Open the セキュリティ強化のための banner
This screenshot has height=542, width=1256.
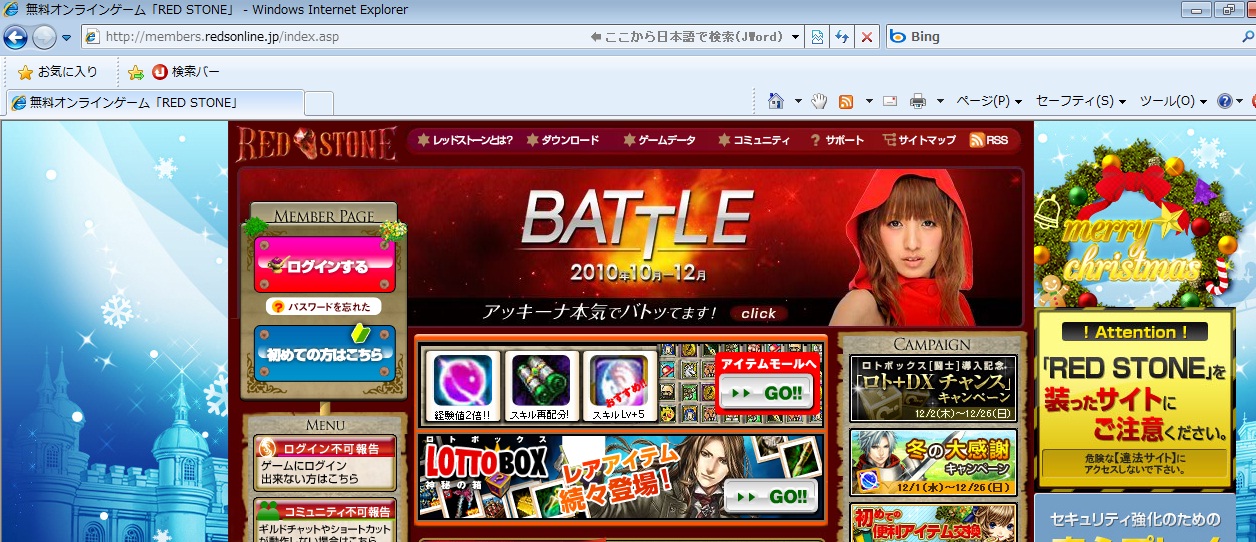(1134, 518)
